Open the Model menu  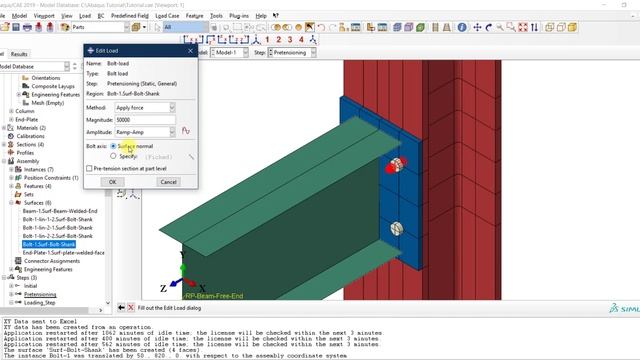[x=19, y=16]
